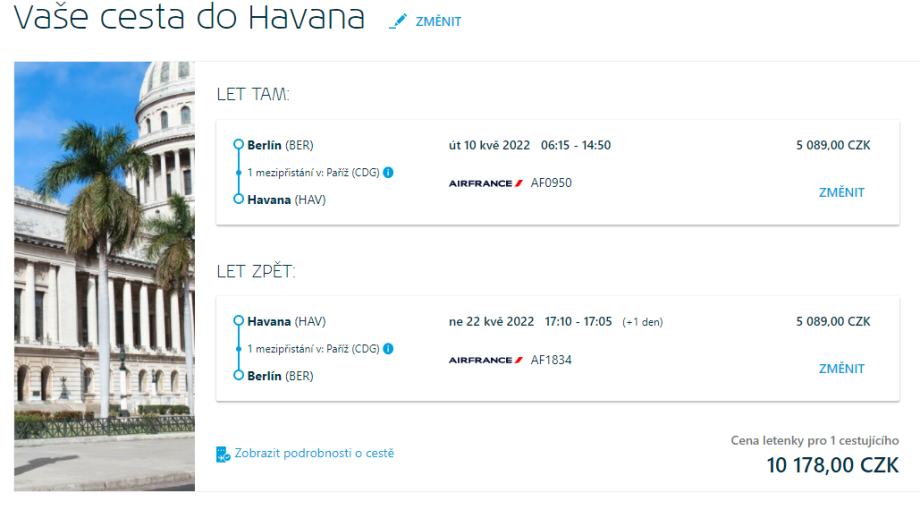The image size is (920, 510).
Task: Click the Air France logo on return flight
Action: pos(486,360)
